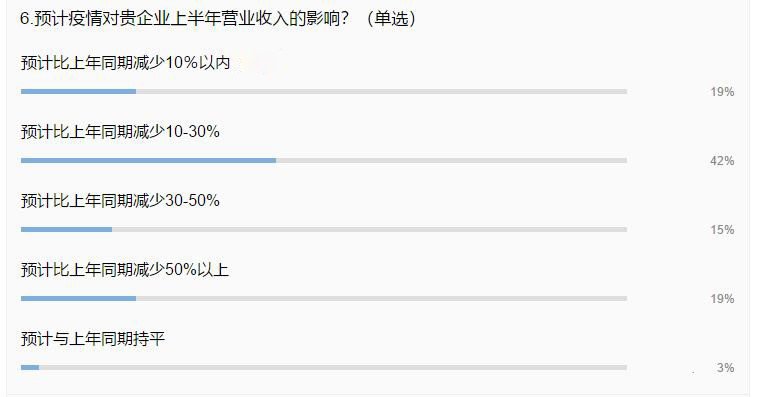762x397 pixels.
Task: Click blue filled portion of the 3% bar
Action: click(x=30, y=367)
